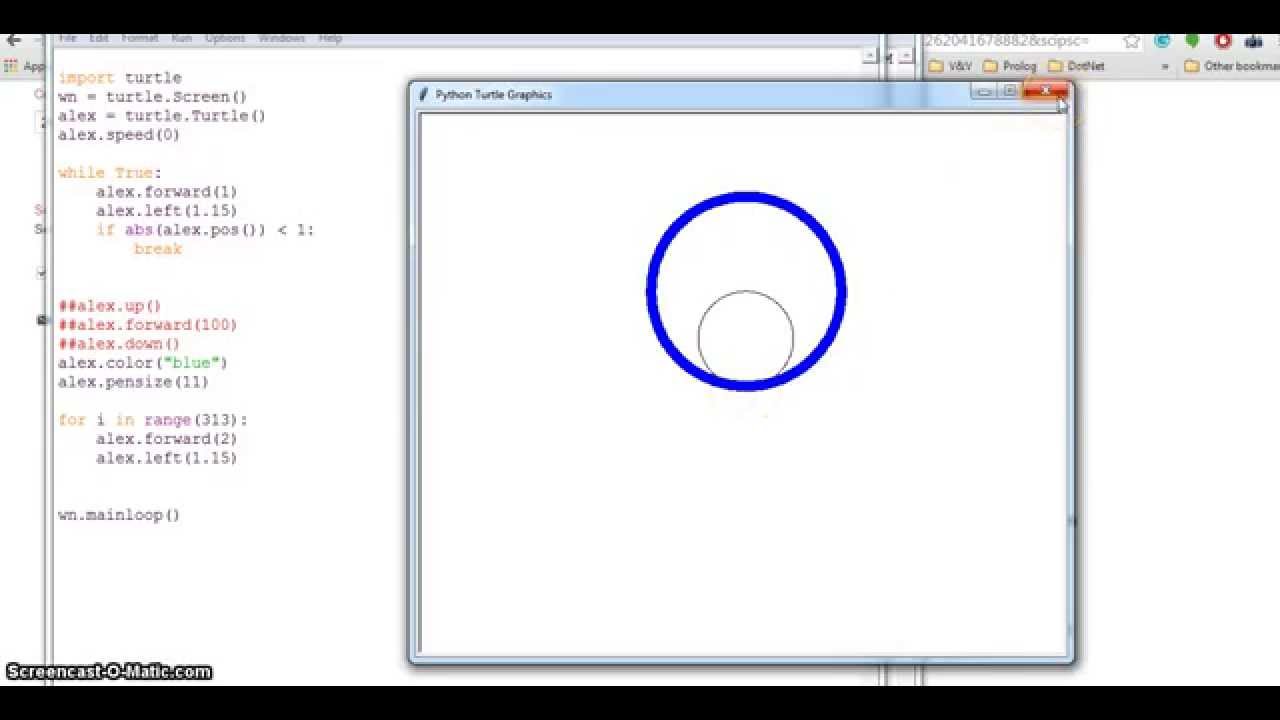Image resolution: width=1280 pixels, height=720 pixels.
Task: Click the bookmark star in address bar
Action: click(x=1131, y=41)
